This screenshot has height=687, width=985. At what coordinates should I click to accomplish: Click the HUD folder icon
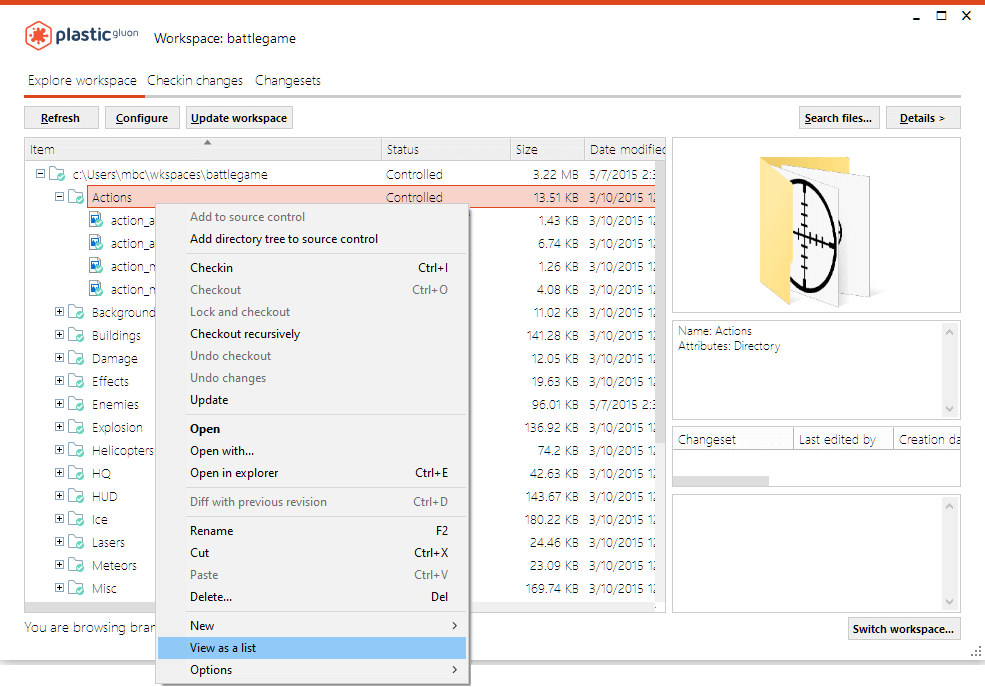(76, 496)
